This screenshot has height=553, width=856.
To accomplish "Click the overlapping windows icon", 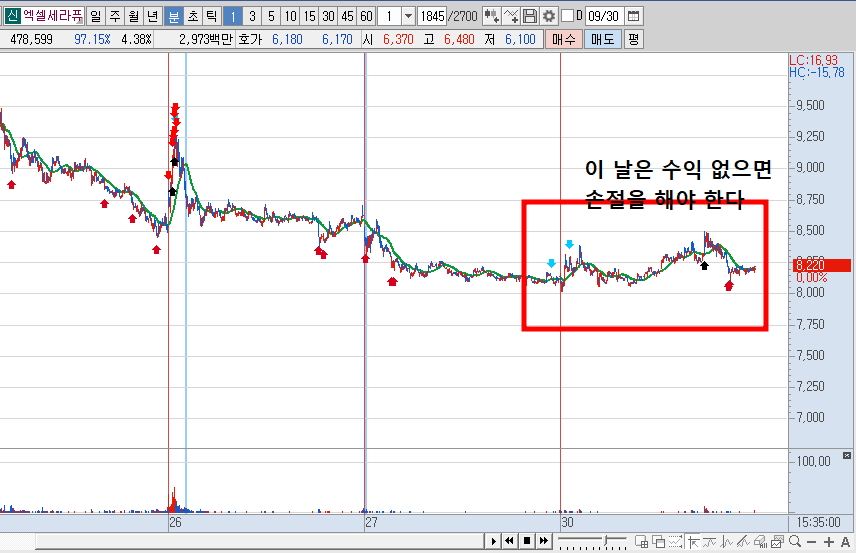I will tap(659, 542).
